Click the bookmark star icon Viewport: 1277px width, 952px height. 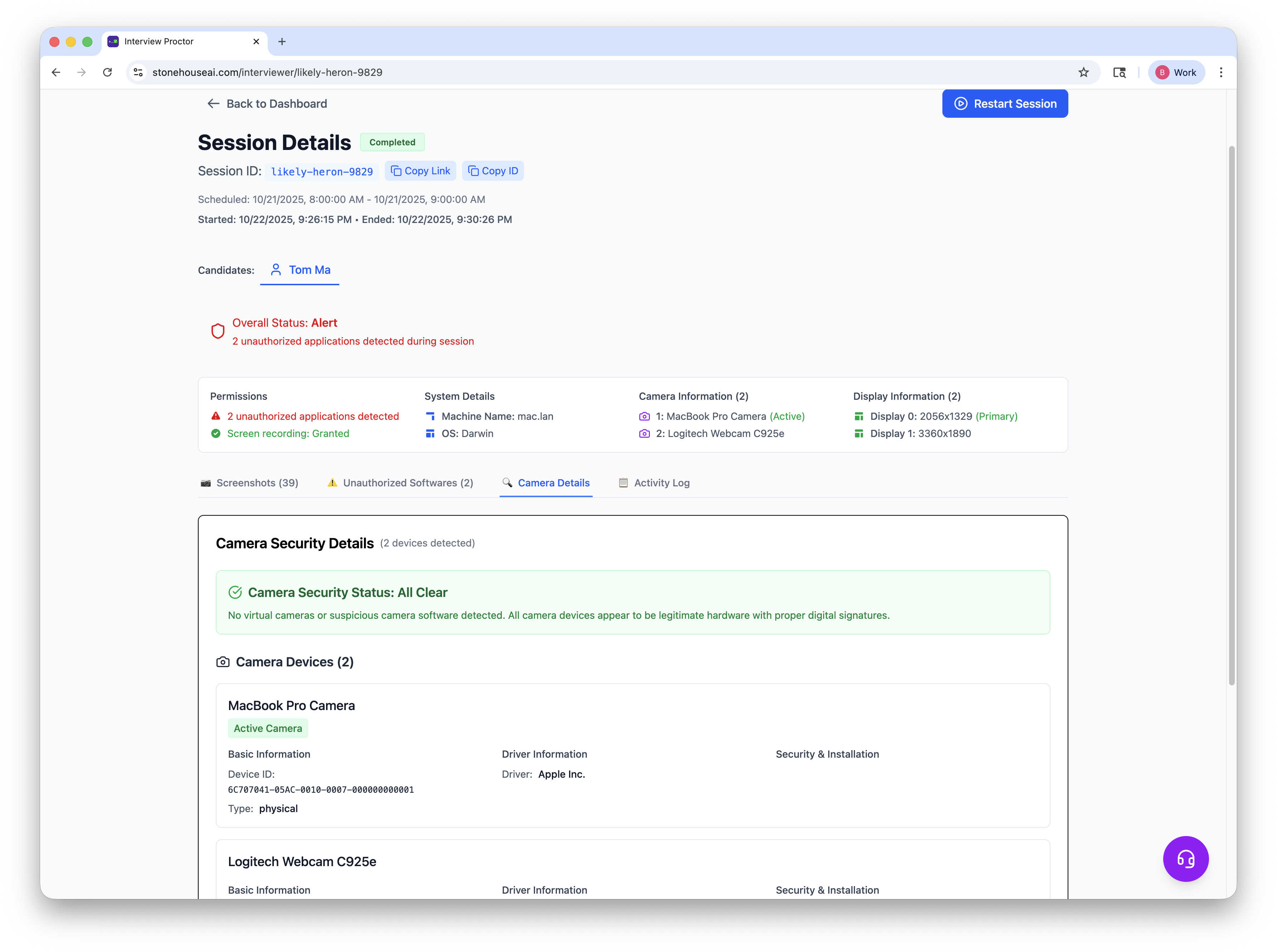click(x=1083, y=73)
